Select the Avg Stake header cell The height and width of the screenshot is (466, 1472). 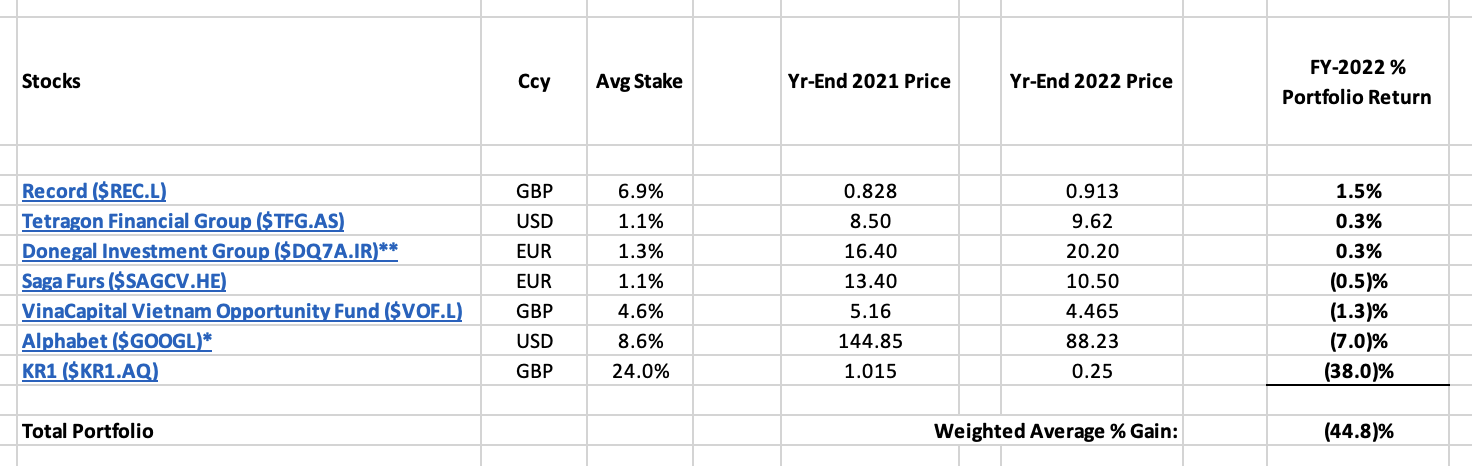click(x=639, y=81)
